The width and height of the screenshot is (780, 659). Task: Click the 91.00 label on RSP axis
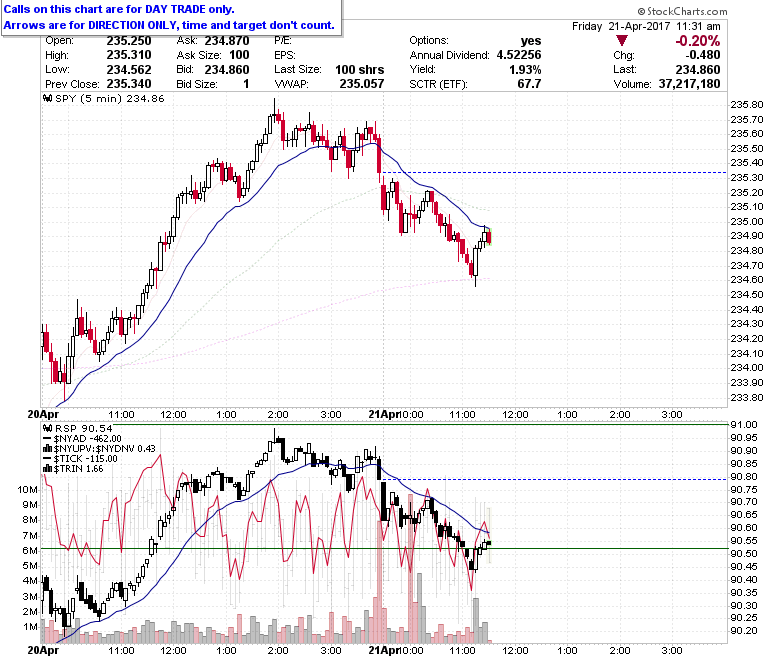(x=744, y=425)
